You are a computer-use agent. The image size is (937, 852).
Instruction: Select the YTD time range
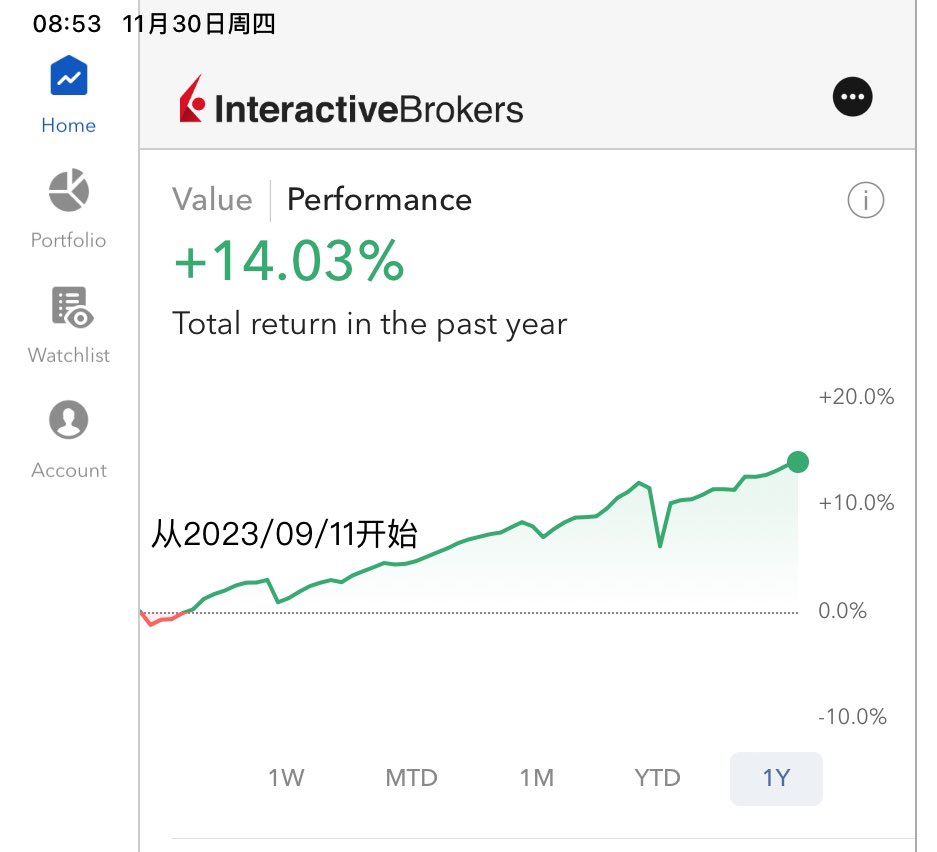click(657, 778)
